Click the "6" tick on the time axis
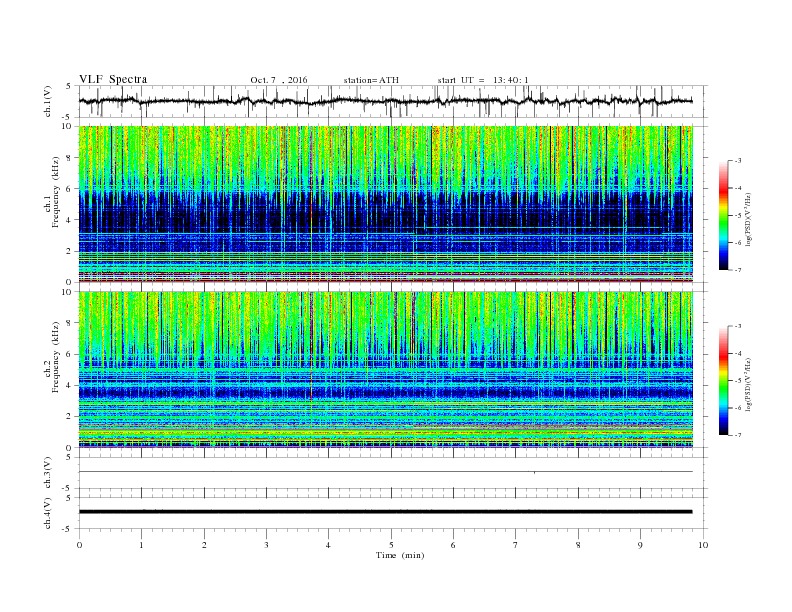 click(453, 545)
